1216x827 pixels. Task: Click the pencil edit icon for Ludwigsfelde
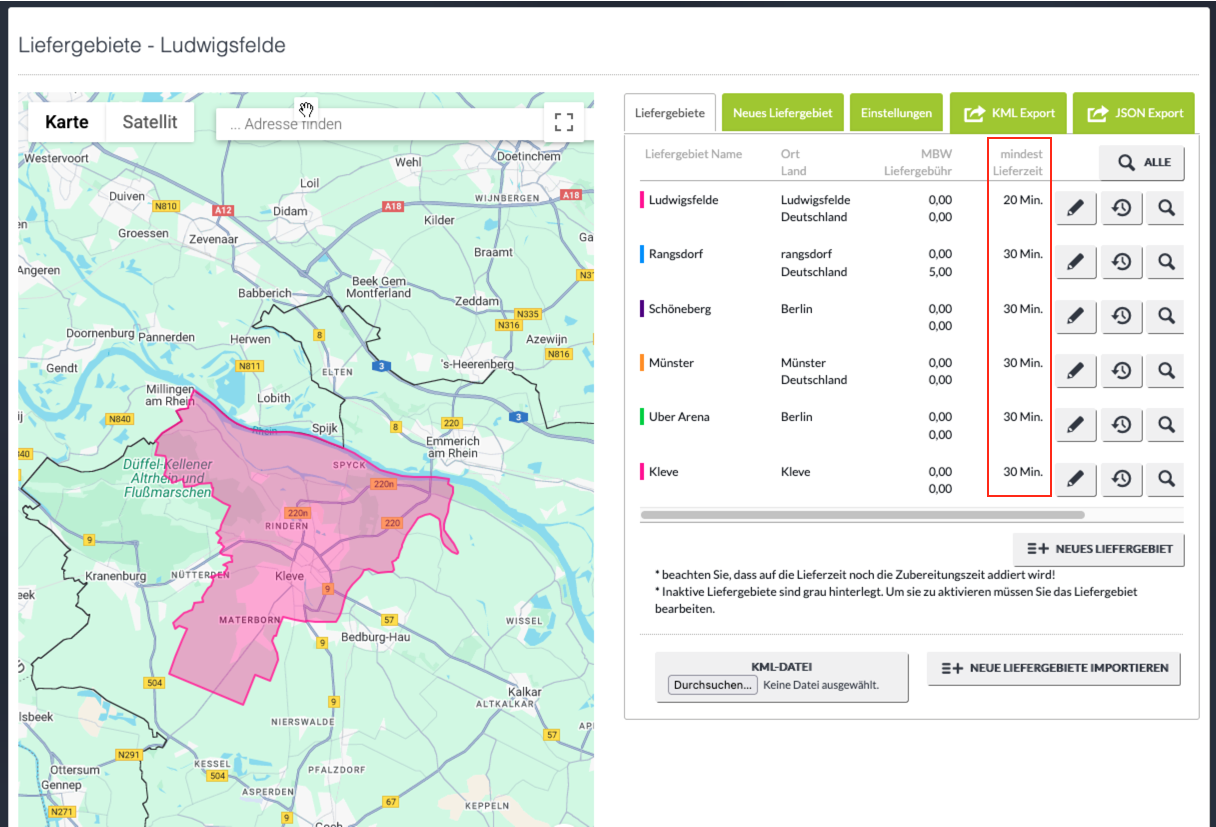pos(1075,209)
